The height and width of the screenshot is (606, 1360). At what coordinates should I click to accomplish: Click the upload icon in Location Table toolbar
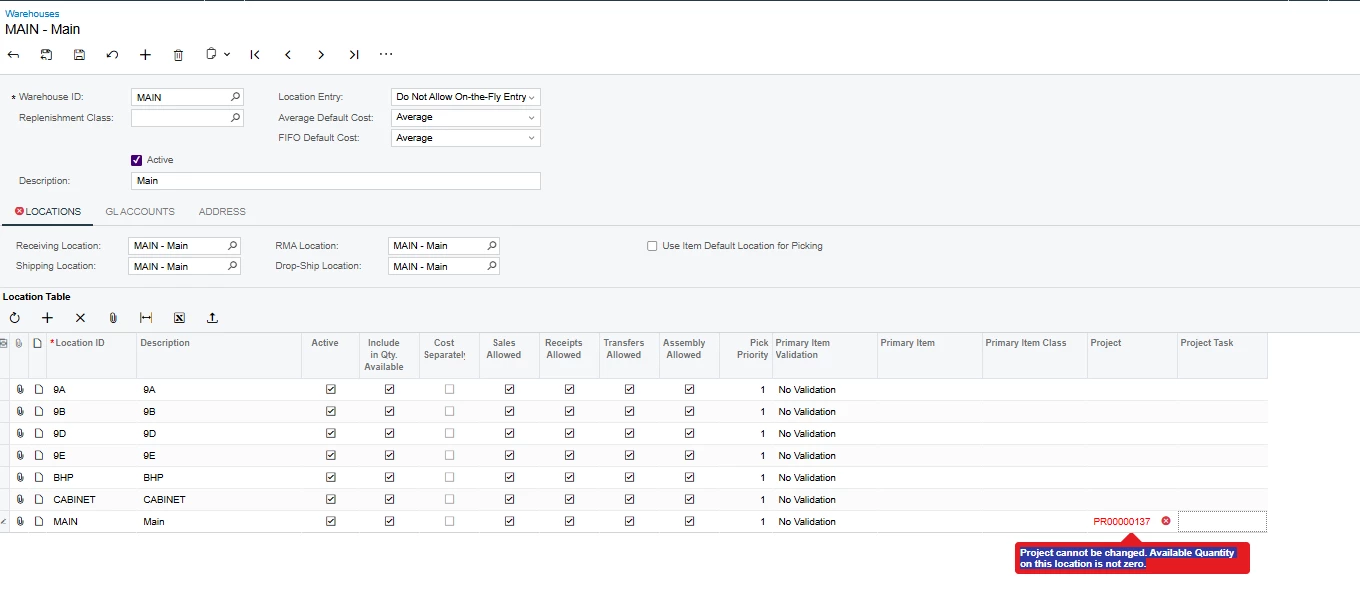tap(212, 318)
